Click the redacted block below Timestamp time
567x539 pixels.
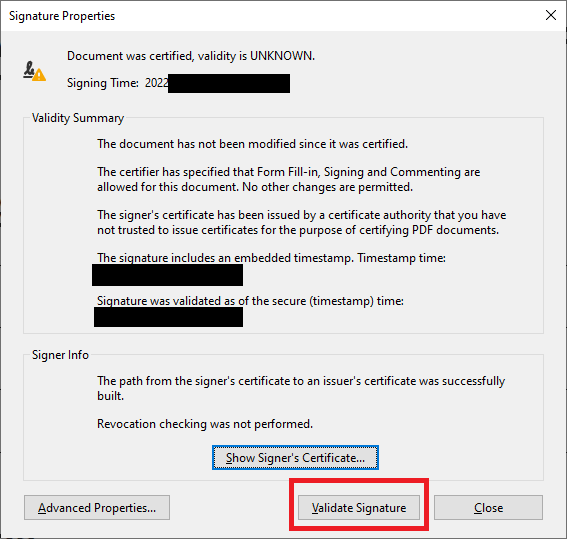tap(167, 275)
